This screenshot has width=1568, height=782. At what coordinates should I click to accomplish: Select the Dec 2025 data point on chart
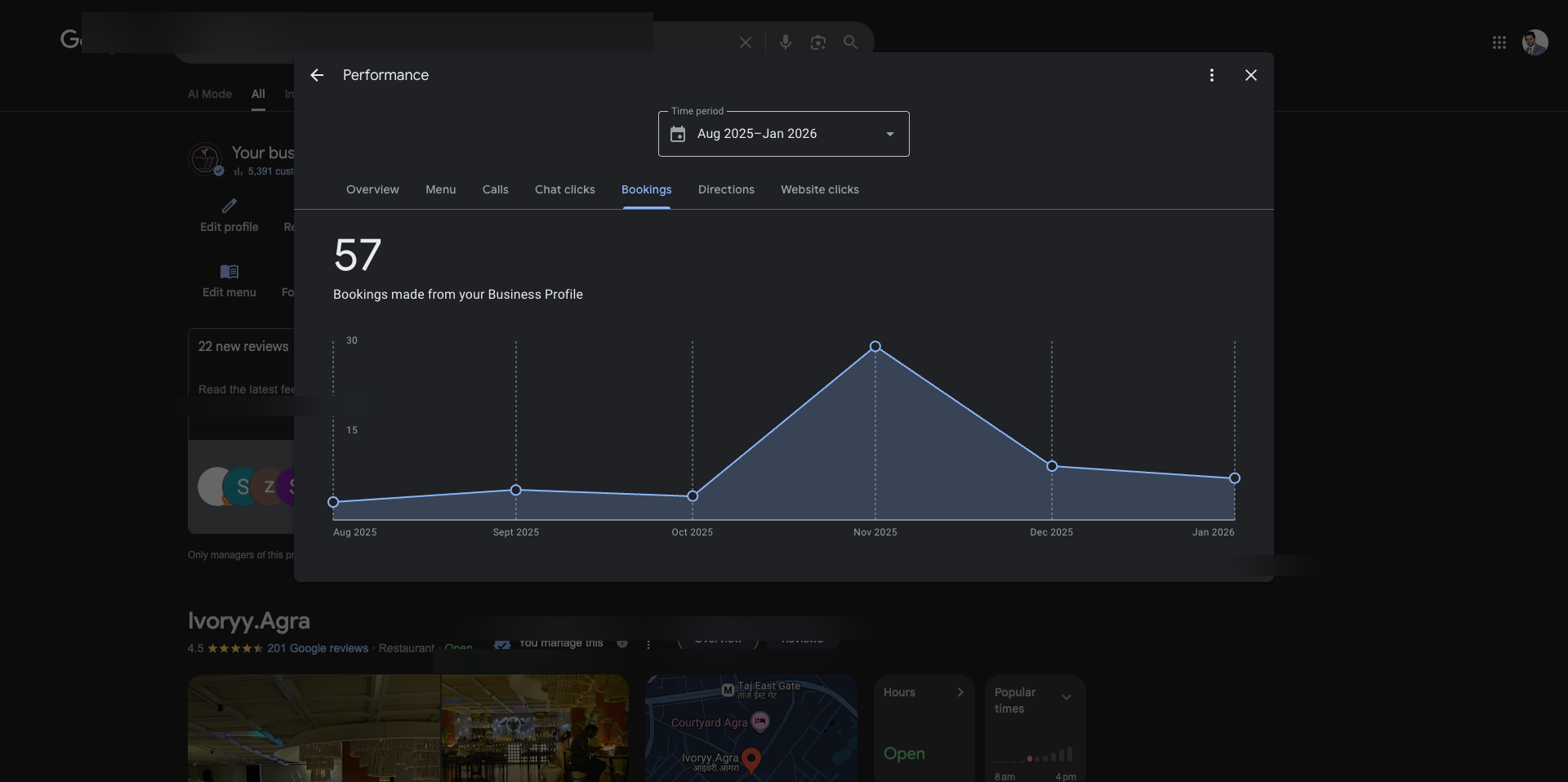[1052, 466]
